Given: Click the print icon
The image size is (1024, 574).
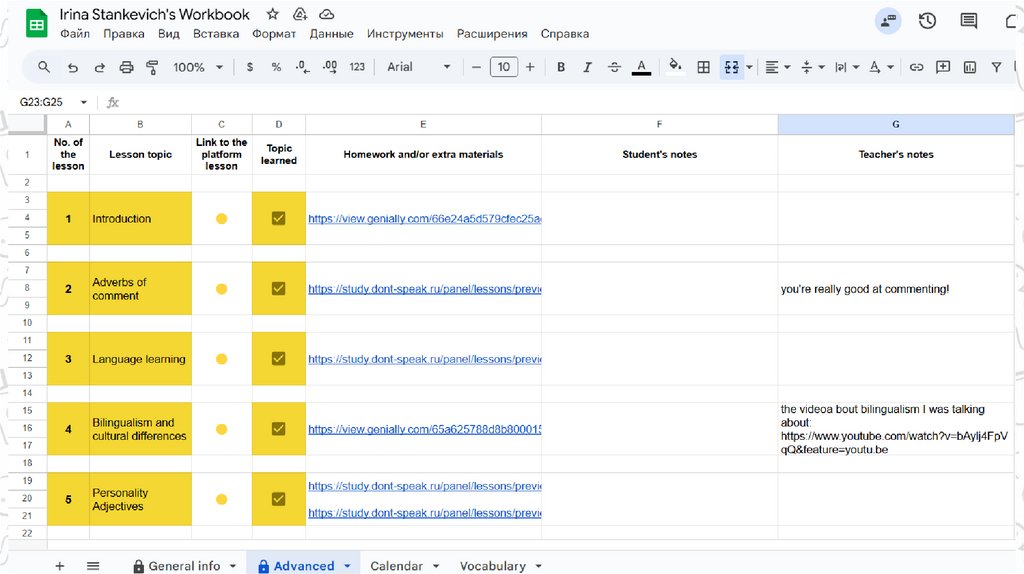Looking at the screenshot, I should click(126, 67).
